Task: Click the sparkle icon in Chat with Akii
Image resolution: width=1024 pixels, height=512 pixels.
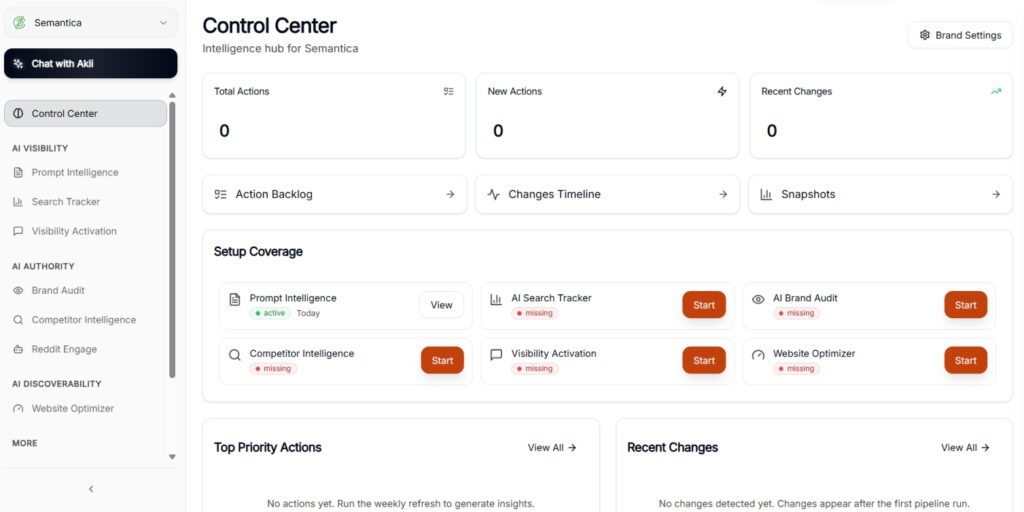Action: pyautogui.click(x=18, y=64)
